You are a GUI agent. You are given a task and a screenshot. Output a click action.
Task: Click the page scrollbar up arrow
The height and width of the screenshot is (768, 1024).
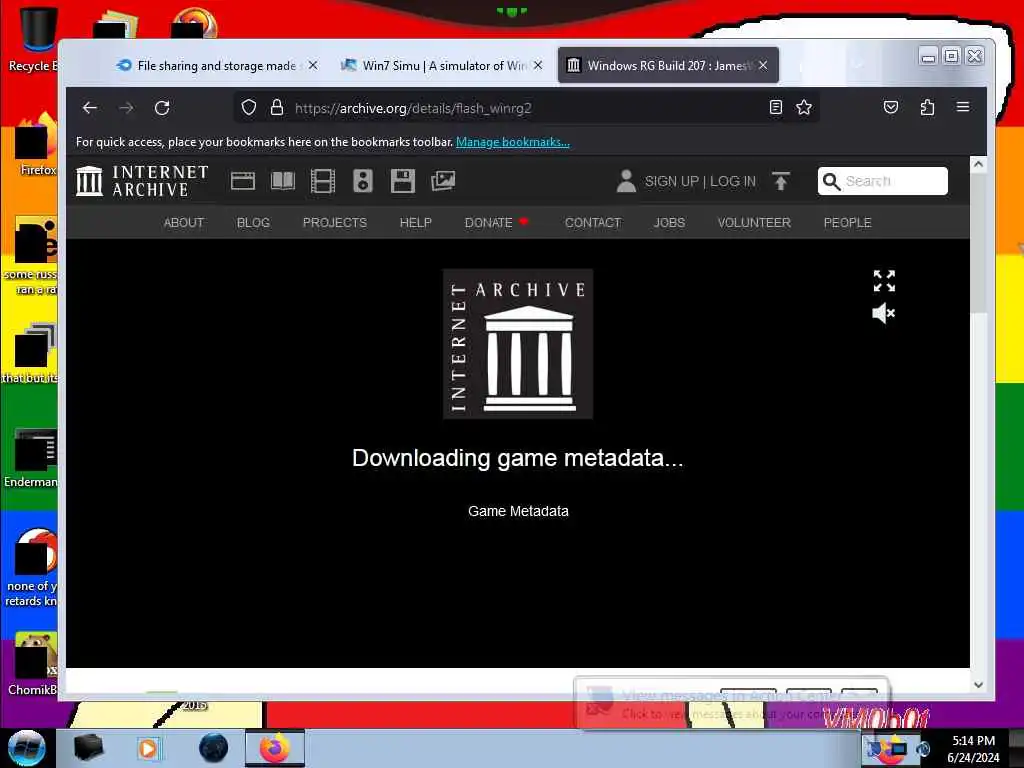coord(978,165)
